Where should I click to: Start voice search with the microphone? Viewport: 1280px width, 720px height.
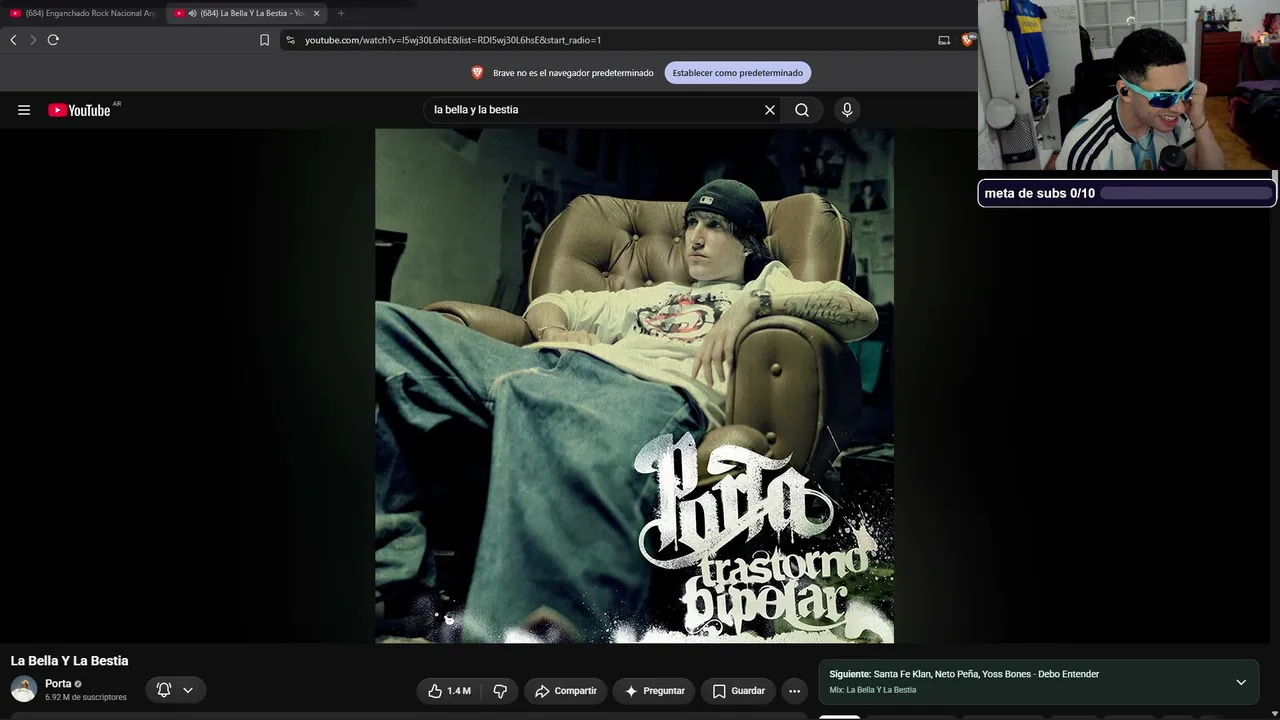point(847,110)
